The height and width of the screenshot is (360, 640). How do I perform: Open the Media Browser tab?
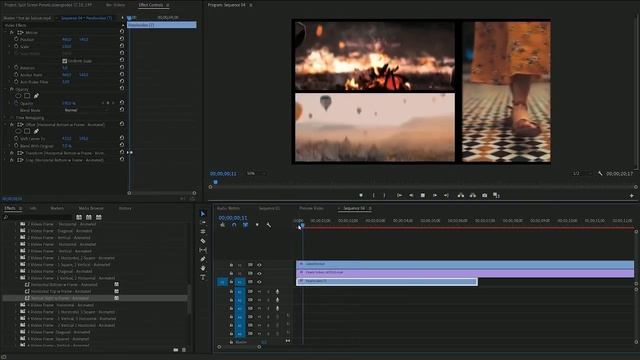coord(91,208)
